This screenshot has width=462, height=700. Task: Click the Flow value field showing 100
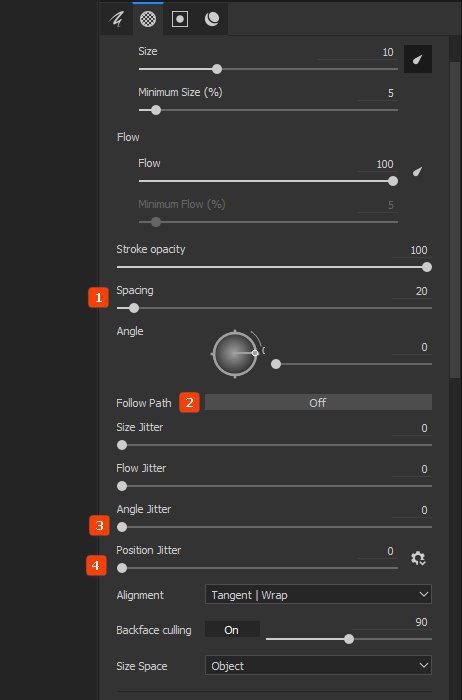(x=378, y=164)
